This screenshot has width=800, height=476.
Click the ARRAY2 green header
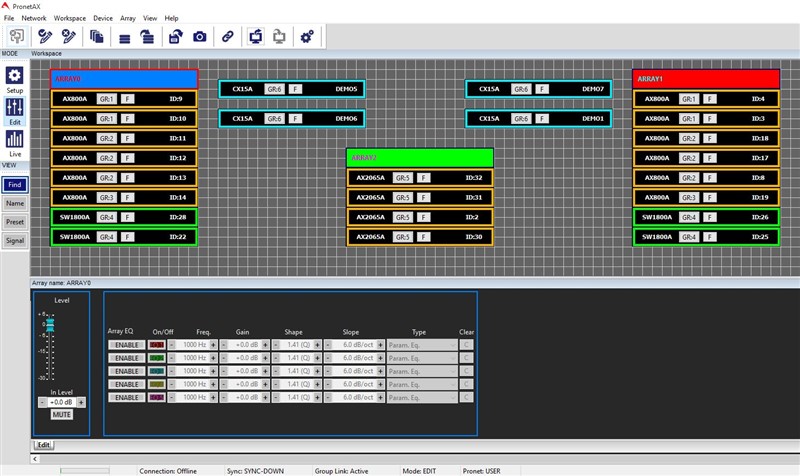[x=420, y=158]
